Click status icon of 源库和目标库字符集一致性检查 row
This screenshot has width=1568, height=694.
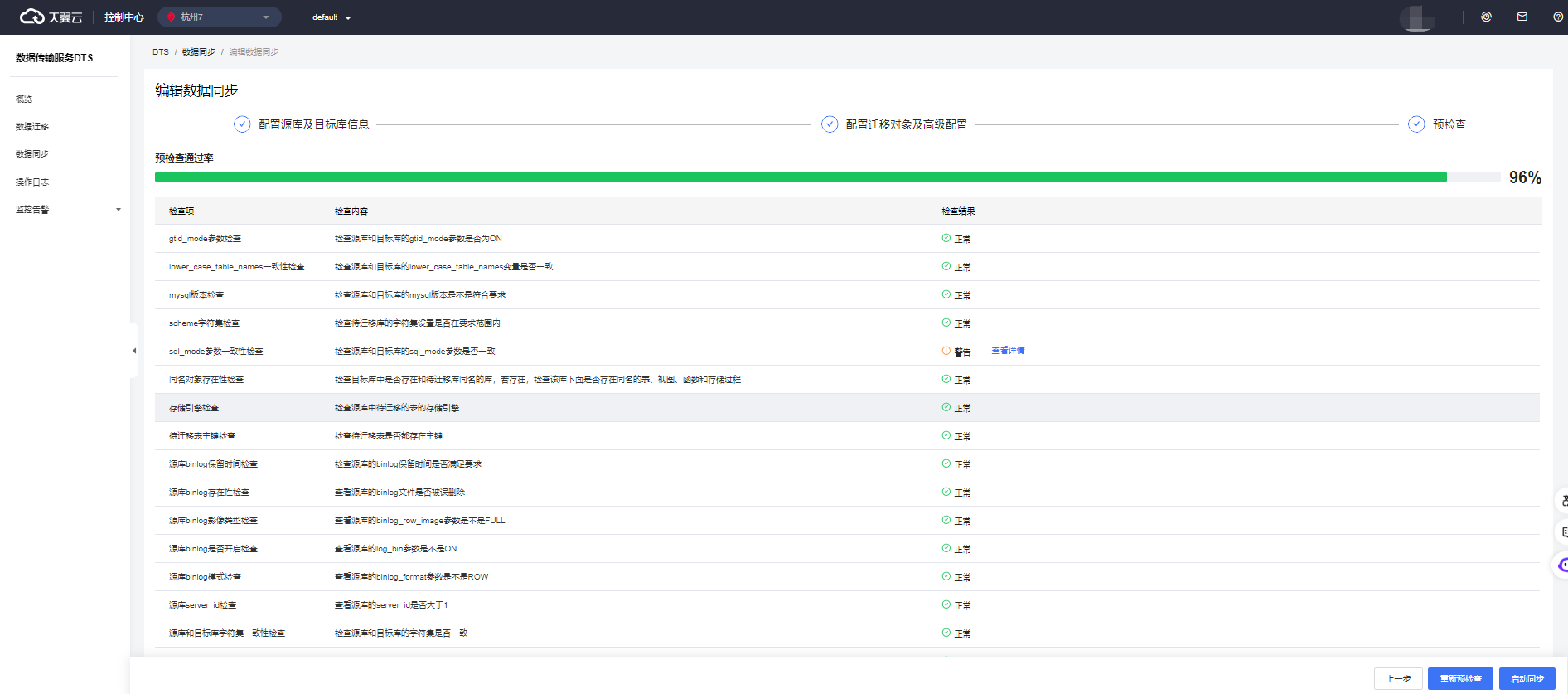coord(946,633)
